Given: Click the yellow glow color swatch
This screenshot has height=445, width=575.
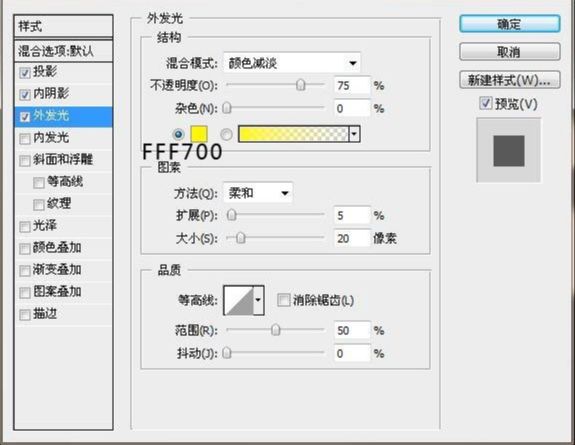Looking at the screenshot, I should [x=199, y=134].
